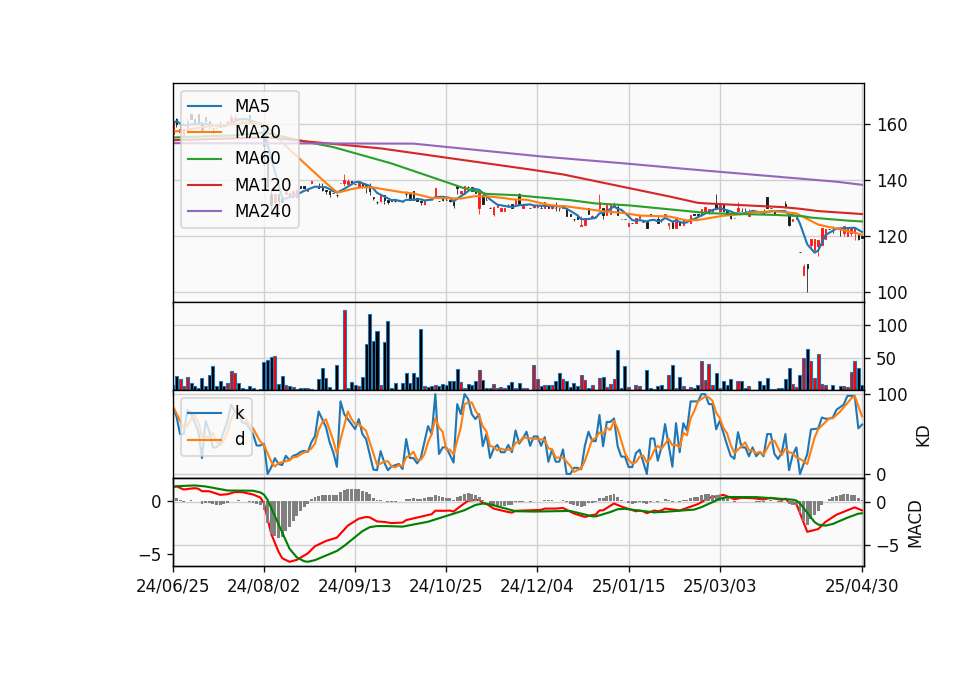
Task: Click the MA240 purple legend line sample
Action: tap(204, 211)
